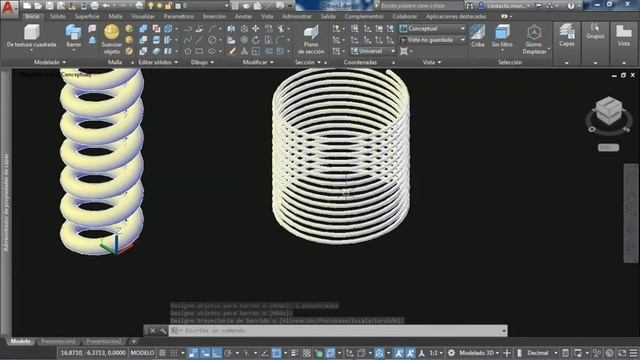This screenshot has width=640, height=360.
Task: Click the Move tool in Modificar
Action: coord(256,29)
